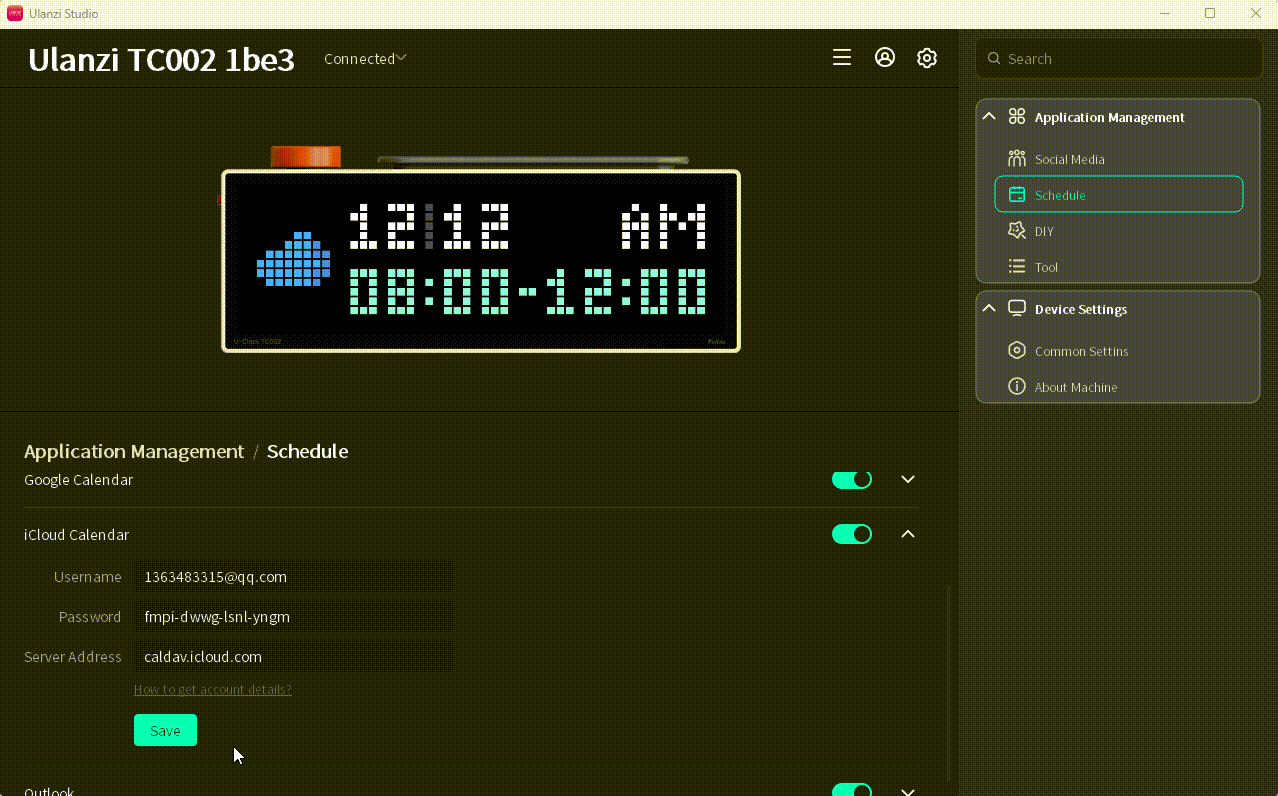This screenshot has width=1278, height=796.
Task: Click the Search box
Action: coord(1119,59)
